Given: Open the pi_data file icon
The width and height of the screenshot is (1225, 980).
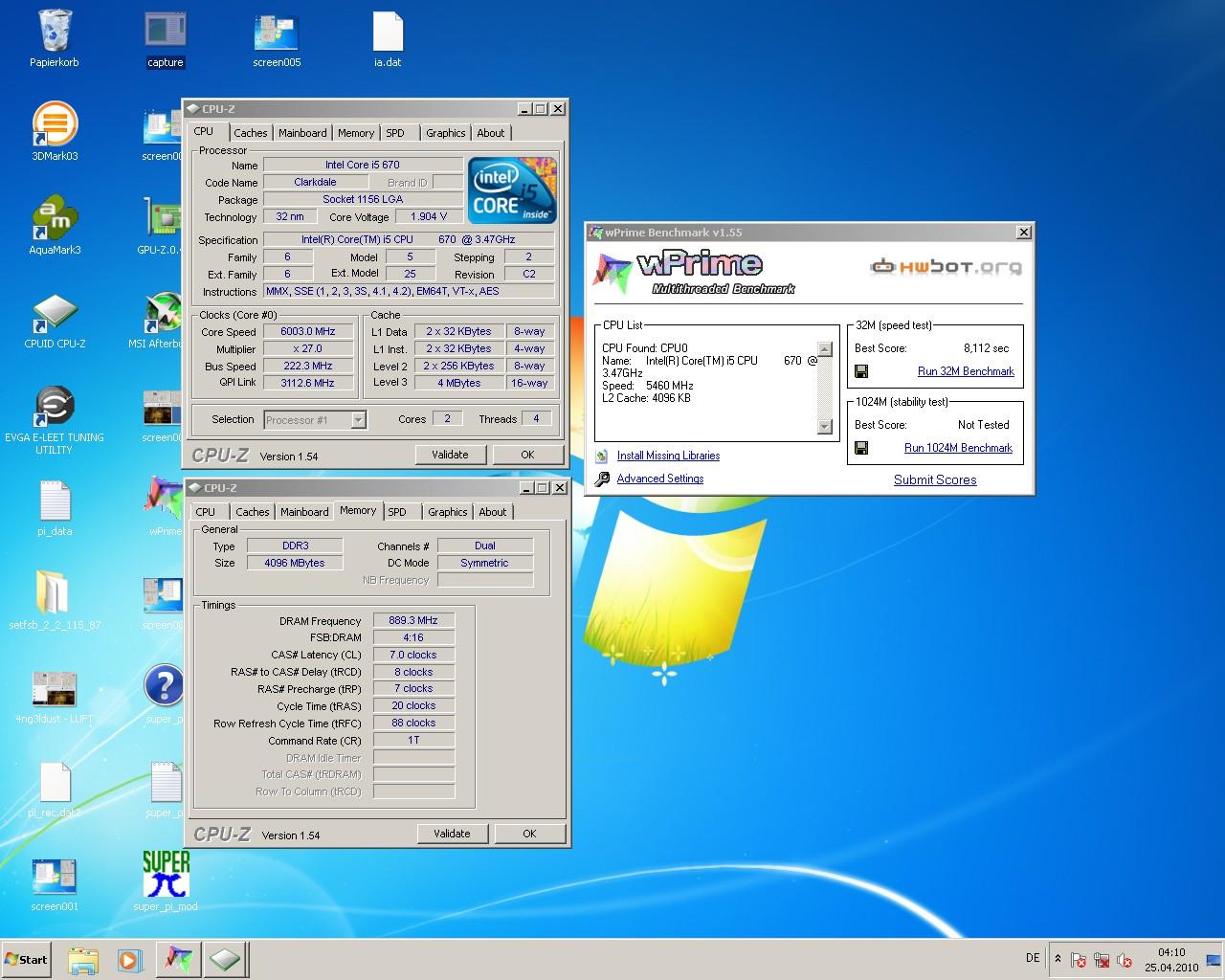Looking at the screenshot, I should [55, 507].
